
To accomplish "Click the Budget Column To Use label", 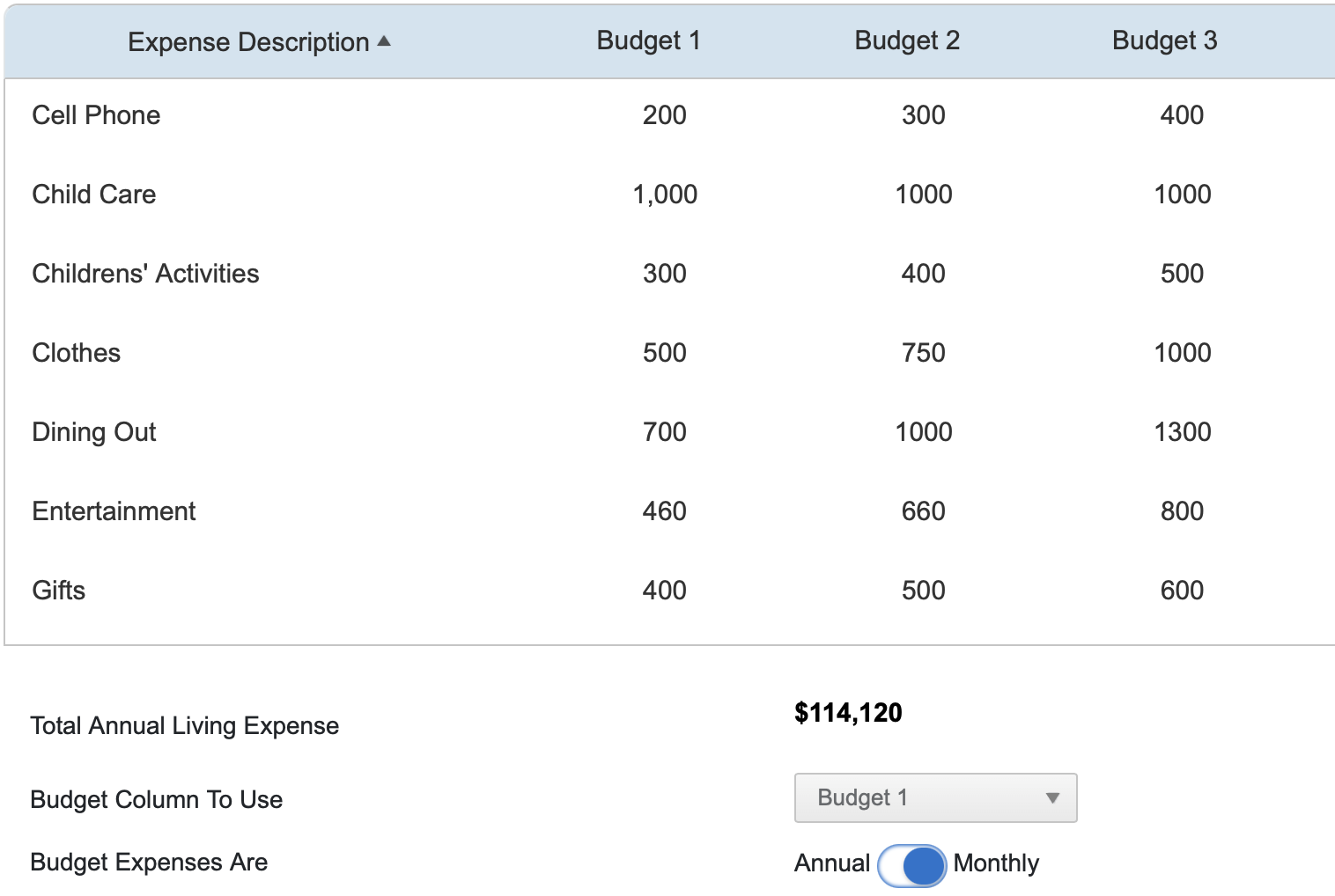I will point(156,799).
